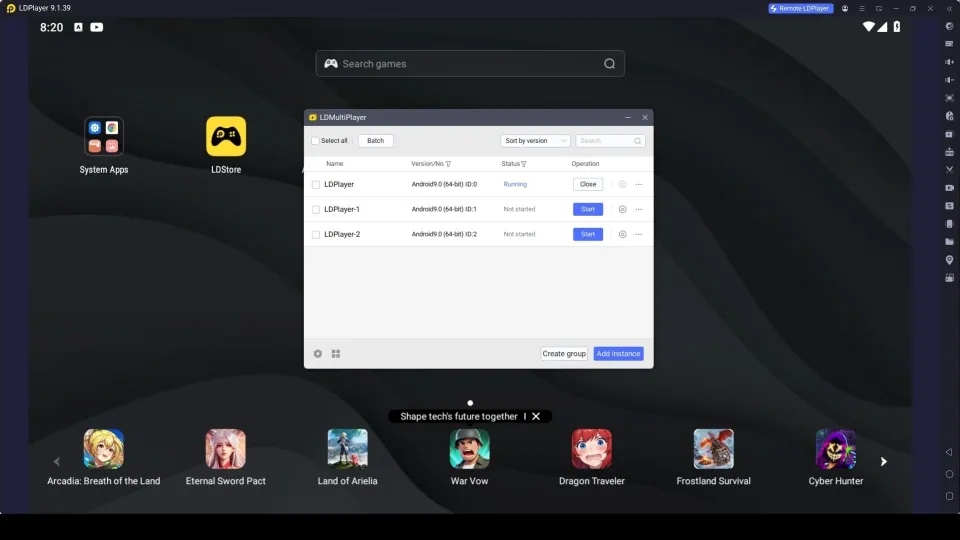Screen dimensions: 960x540
Task: Click Add instance button
Action: [618, 354]
